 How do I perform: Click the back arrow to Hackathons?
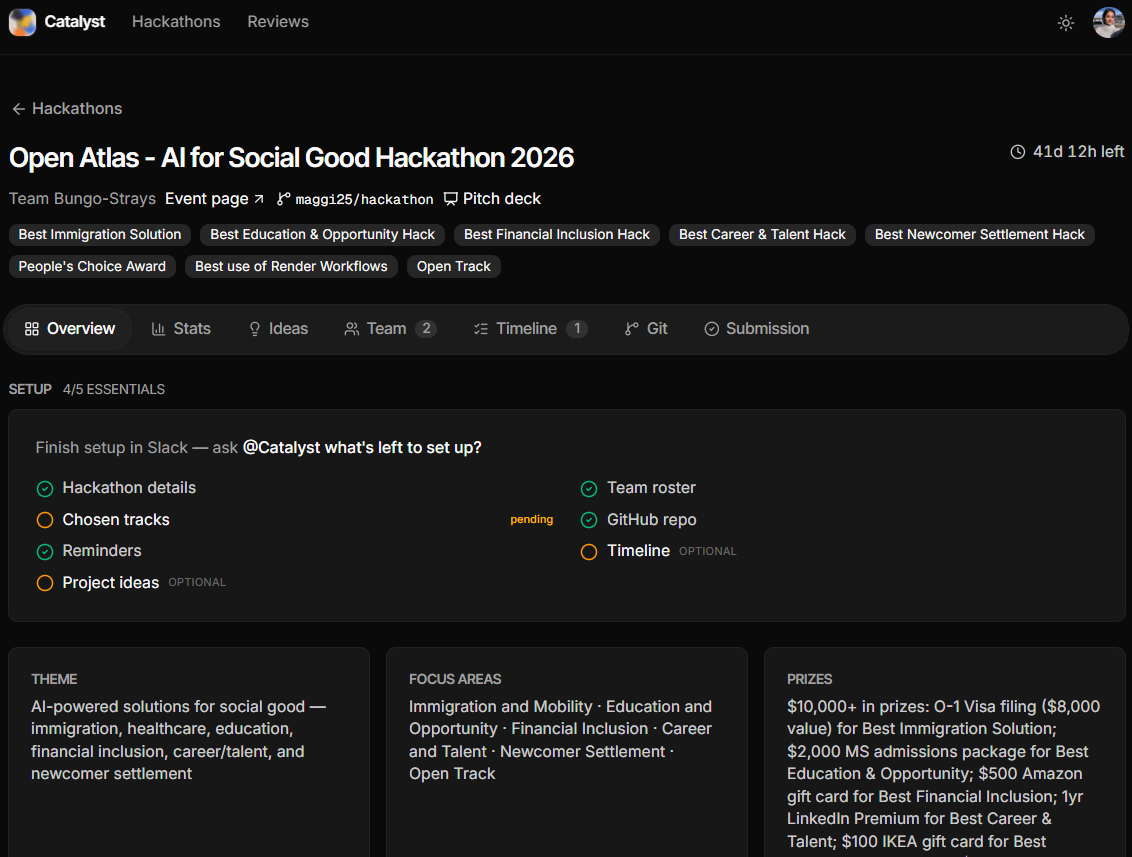point(18,109)
